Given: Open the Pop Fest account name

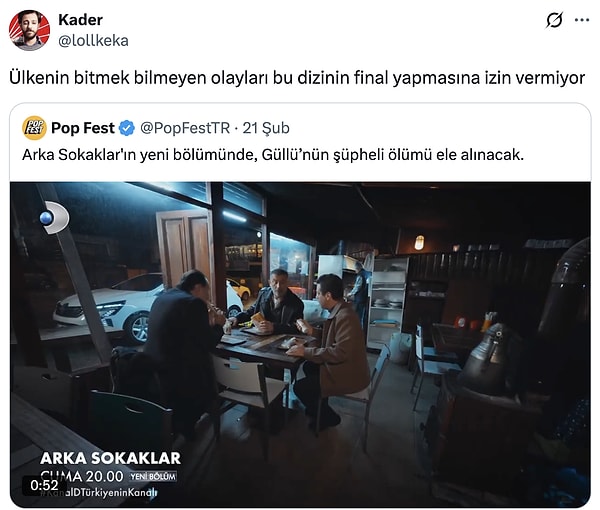Looking at the screenshot, I should point(83,128).
